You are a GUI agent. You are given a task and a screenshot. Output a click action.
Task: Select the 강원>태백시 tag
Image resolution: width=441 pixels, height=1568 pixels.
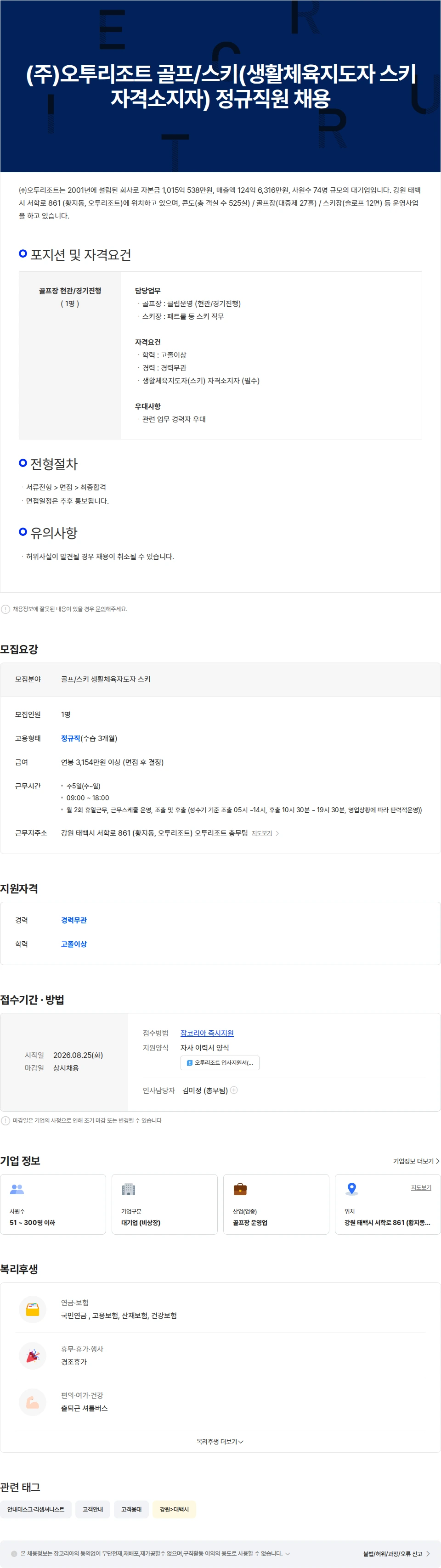coord(174,1509)
